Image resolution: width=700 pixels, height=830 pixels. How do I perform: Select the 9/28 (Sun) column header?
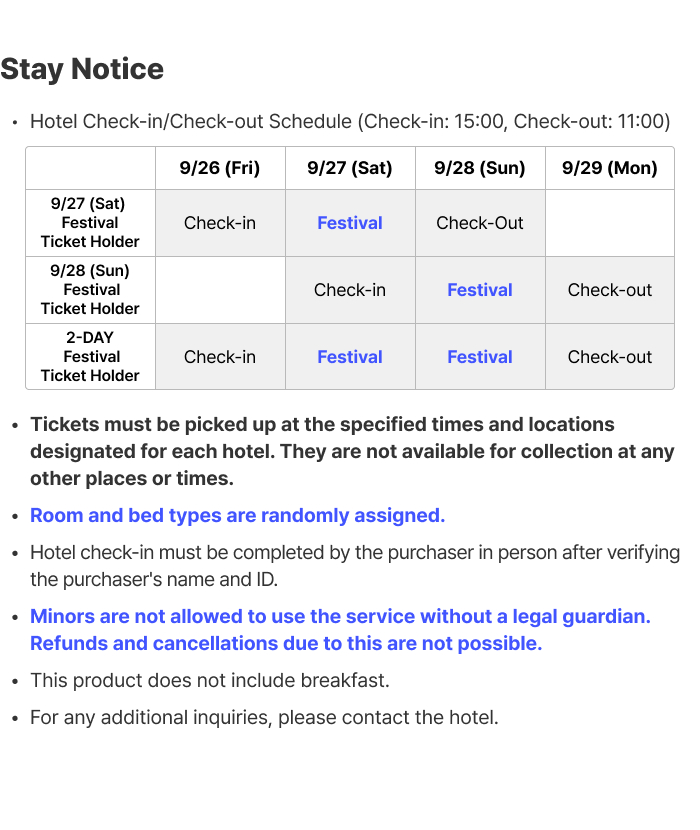pyautogui.click(x=480, y=168)
